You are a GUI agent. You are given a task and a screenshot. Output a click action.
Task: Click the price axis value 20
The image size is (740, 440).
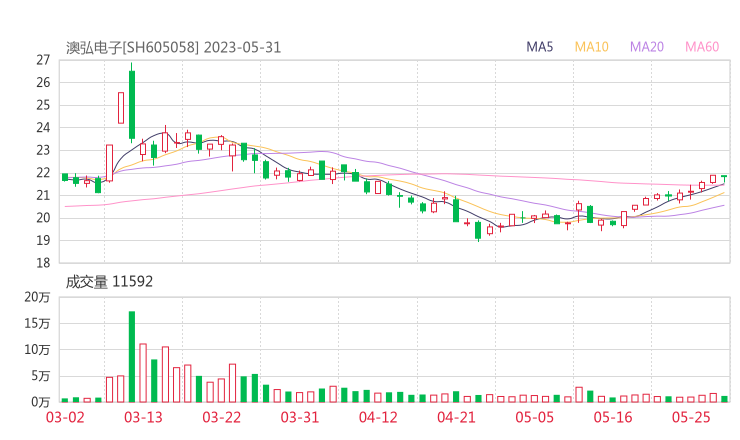(x=43, y=218)
